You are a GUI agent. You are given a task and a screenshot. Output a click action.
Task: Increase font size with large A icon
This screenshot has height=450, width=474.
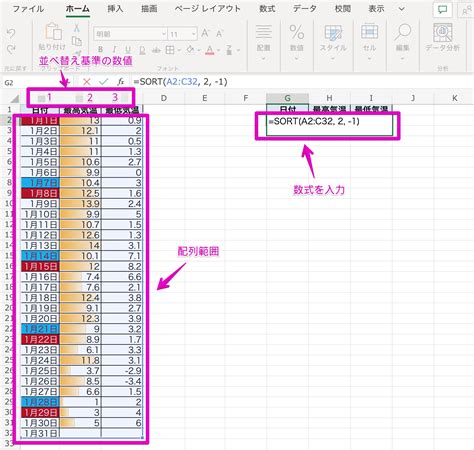[x=205, y=33]
